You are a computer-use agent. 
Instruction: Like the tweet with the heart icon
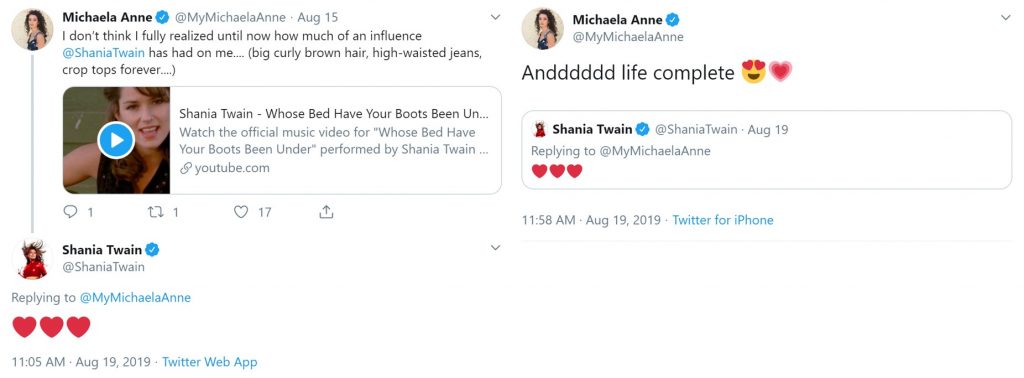coord(241,212)
